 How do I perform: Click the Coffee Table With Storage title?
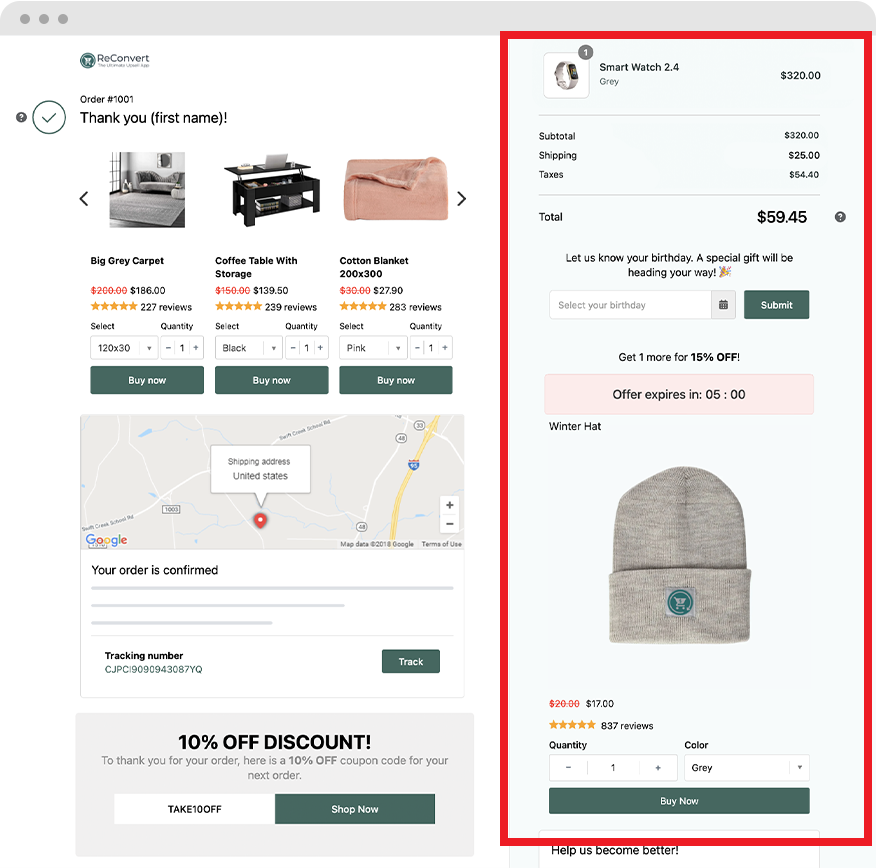(256, 267)
